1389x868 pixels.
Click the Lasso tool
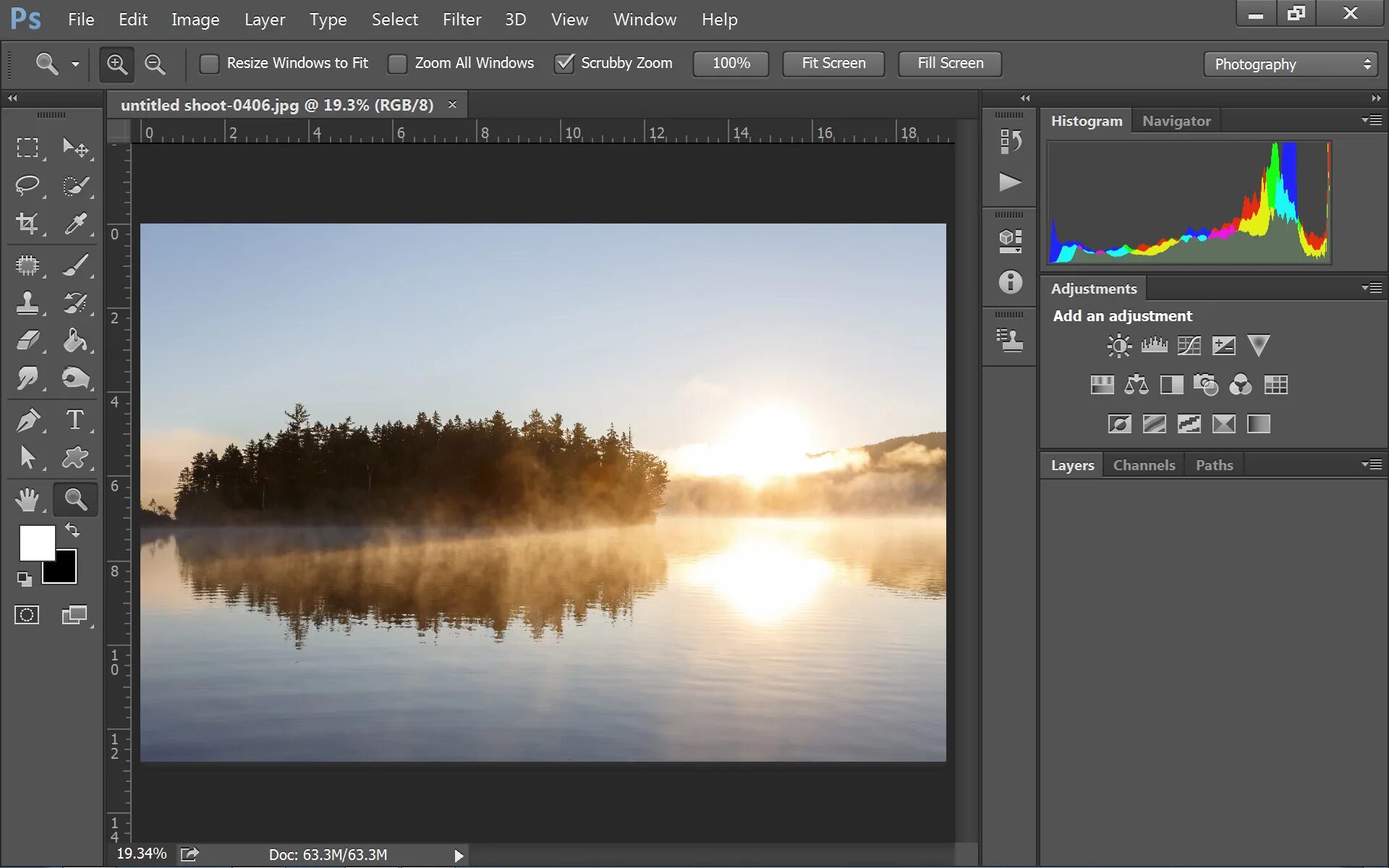point(28,186)
